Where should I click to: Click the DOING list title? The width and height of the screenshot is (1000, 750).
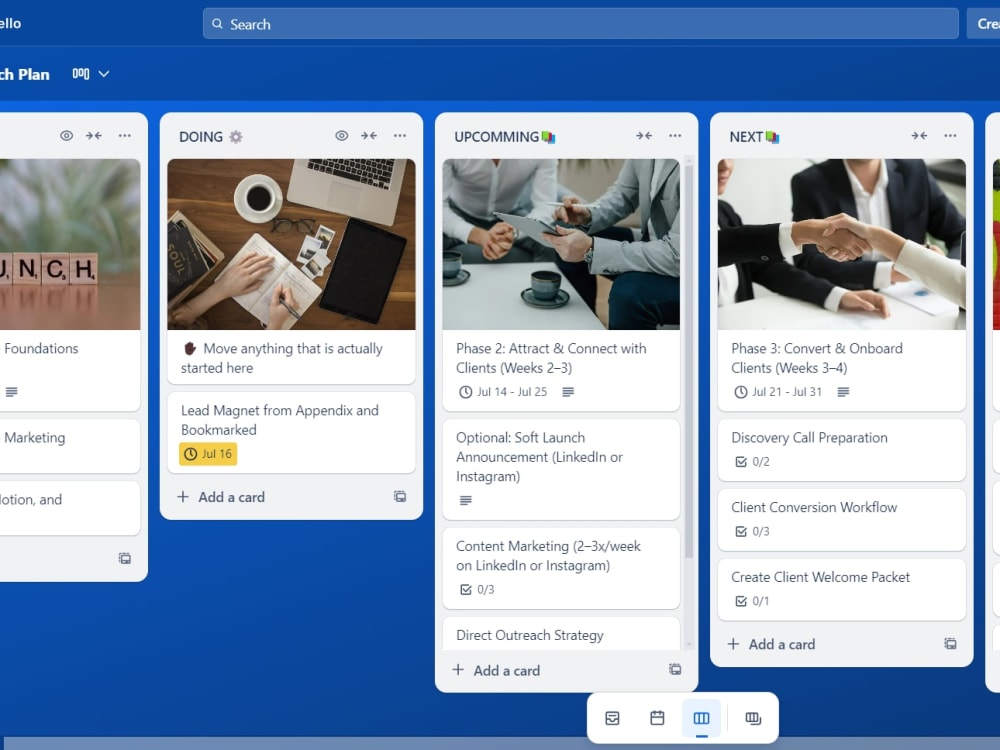(201, 136)
